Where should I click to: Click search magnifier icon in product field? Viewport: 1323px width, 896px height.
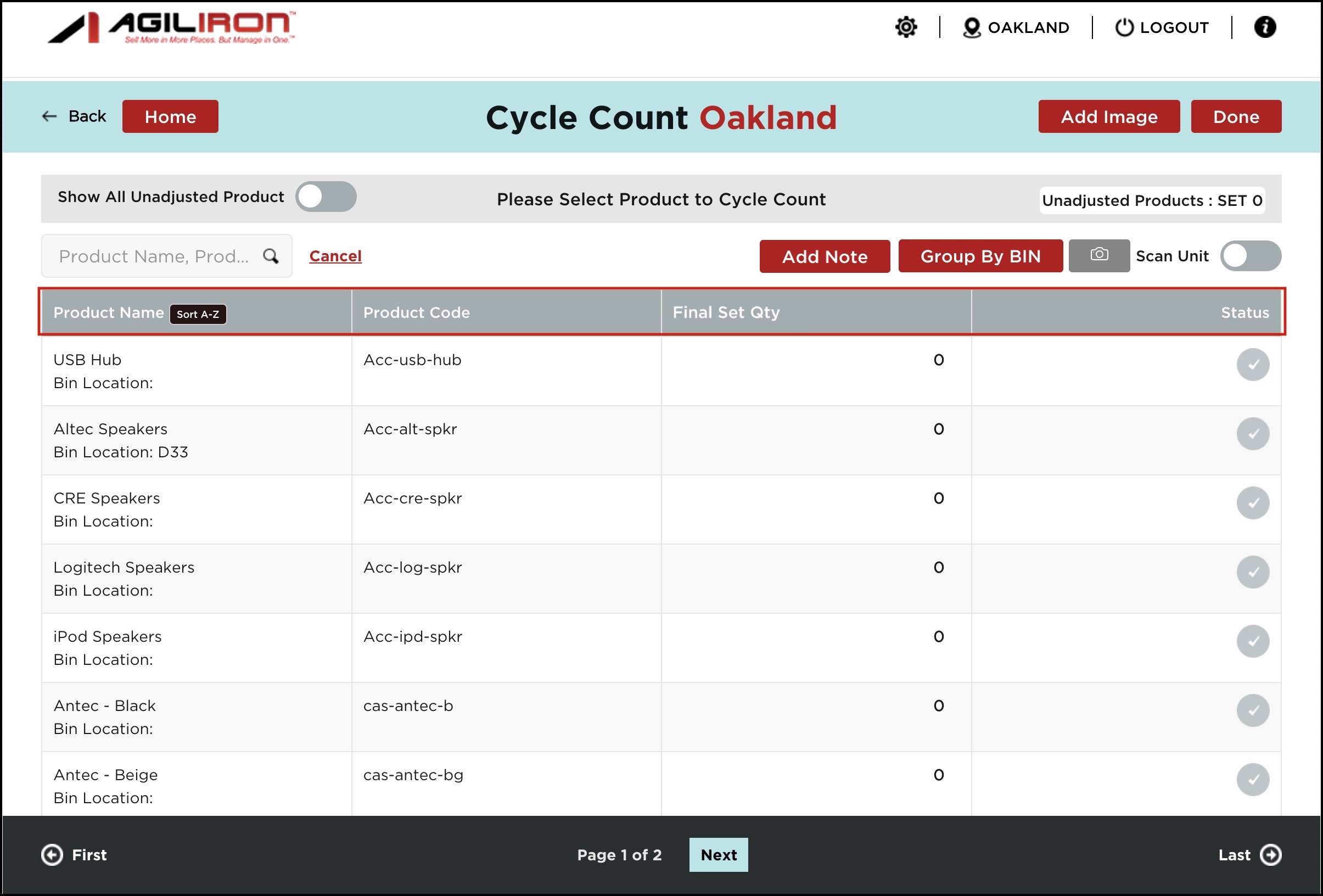coord(271,256)
